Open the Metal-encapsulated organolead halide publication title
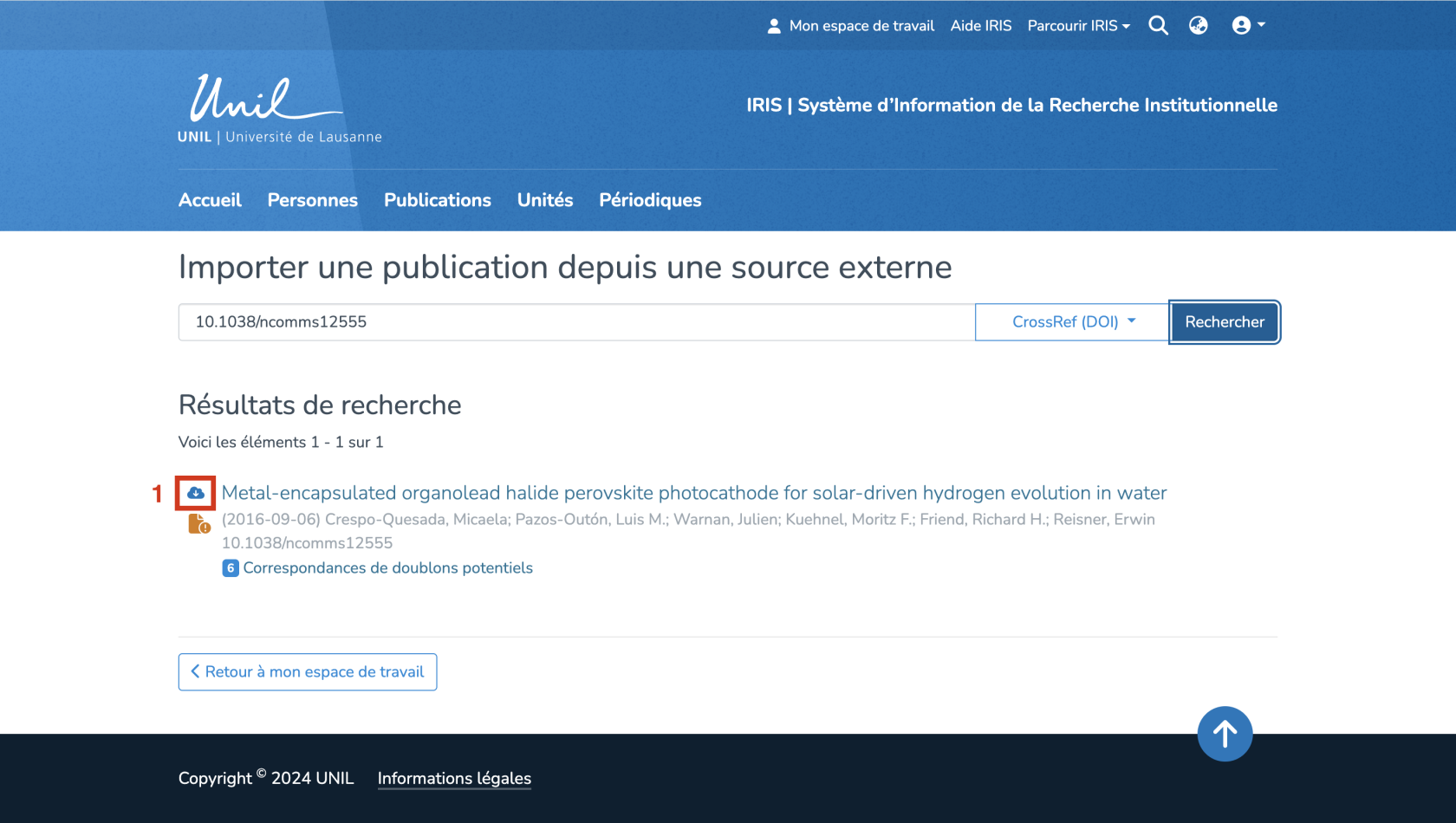The height and width of the screenshot is (823, 1456). pyautogui.click(x=693, y=493)
